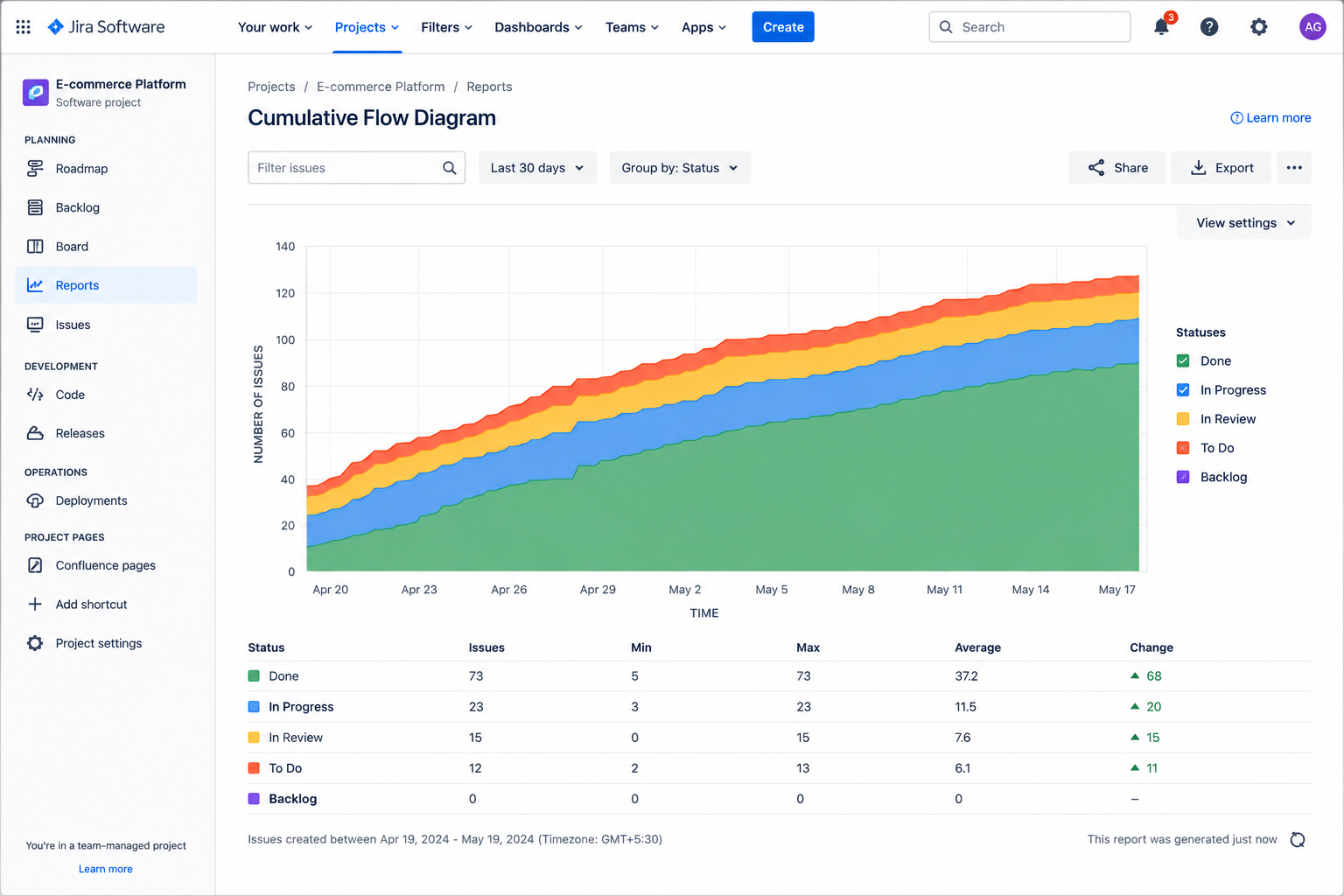This screenshot has width=1344, height=896.
Task: Click the Backlog sidebar icon
Action: 35,207
